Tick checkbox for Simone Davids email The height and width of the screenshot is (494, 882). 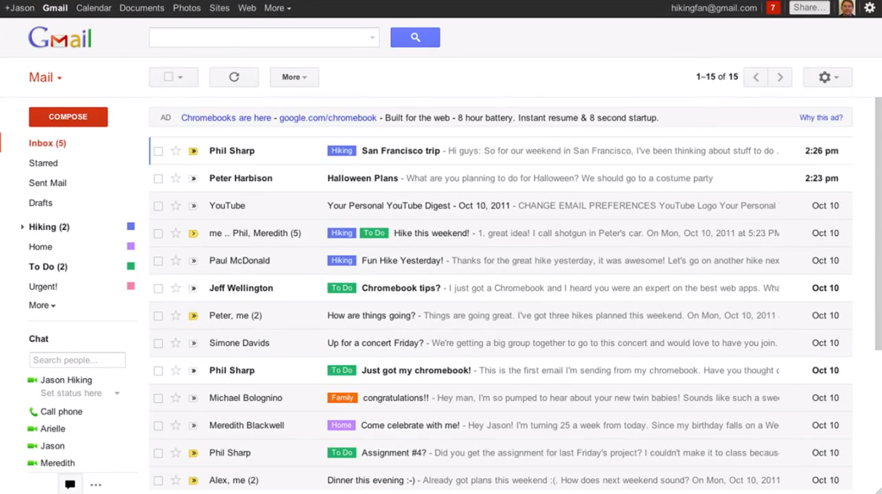click(158, 344)
